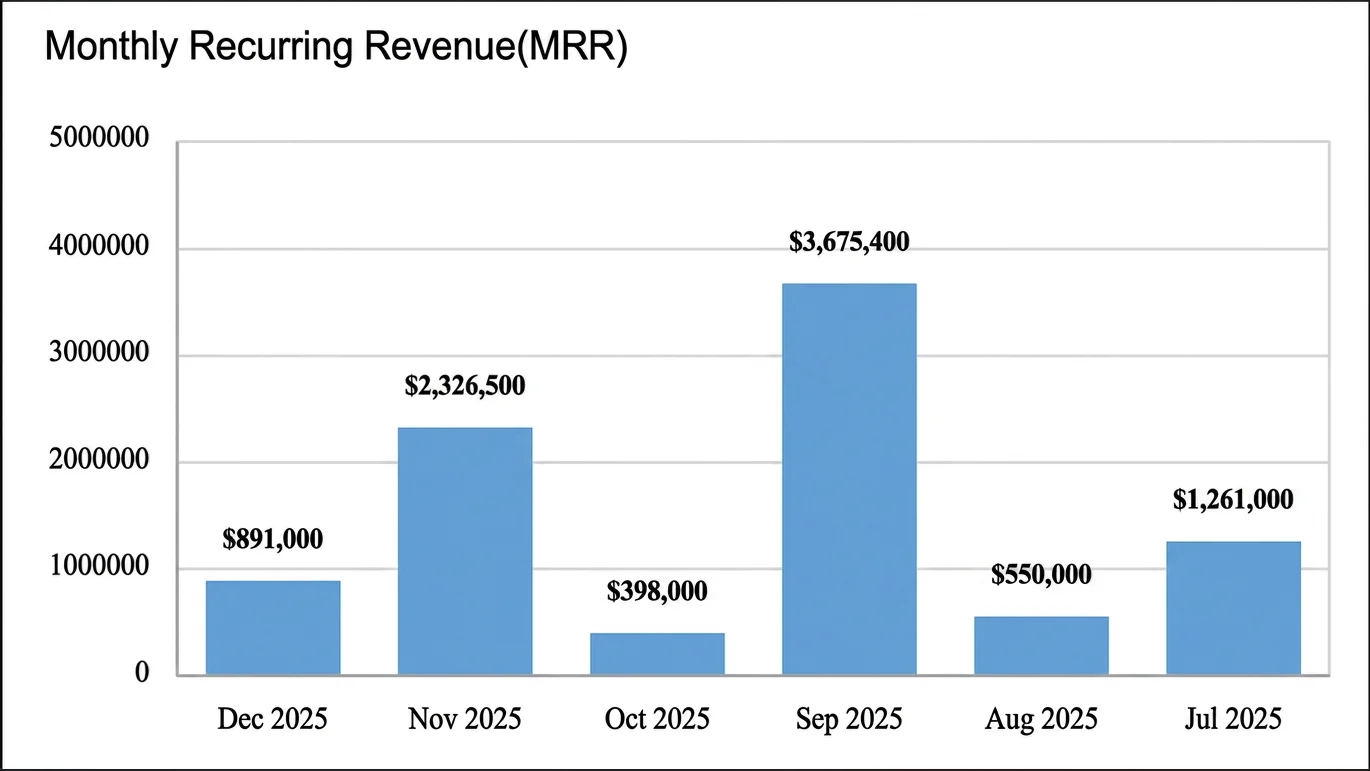Viewport: 1370px width, 771px height.
Task: Click the $891,000 data label
Action: (x=273, y=540)
